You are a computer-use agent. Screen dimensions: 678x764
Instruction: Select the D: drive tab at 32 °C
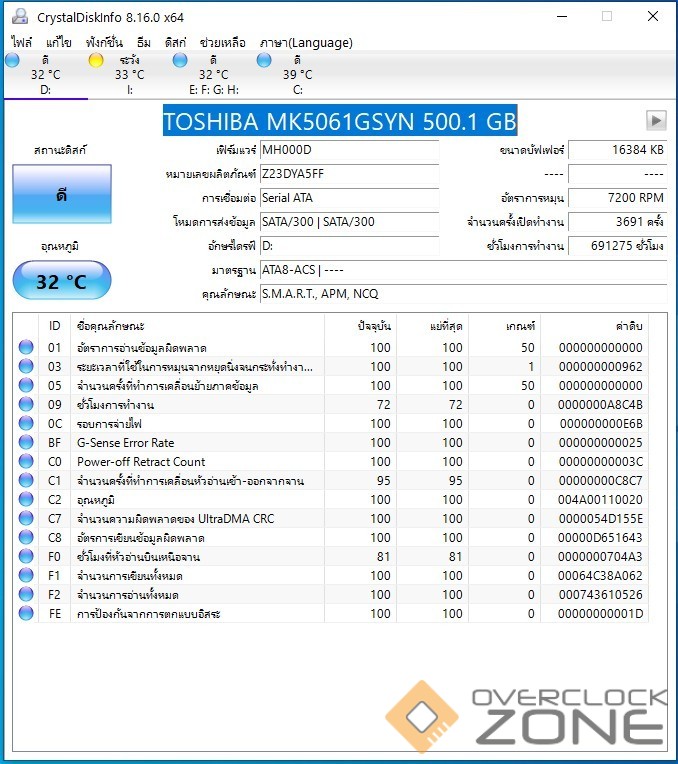(46, 75)
